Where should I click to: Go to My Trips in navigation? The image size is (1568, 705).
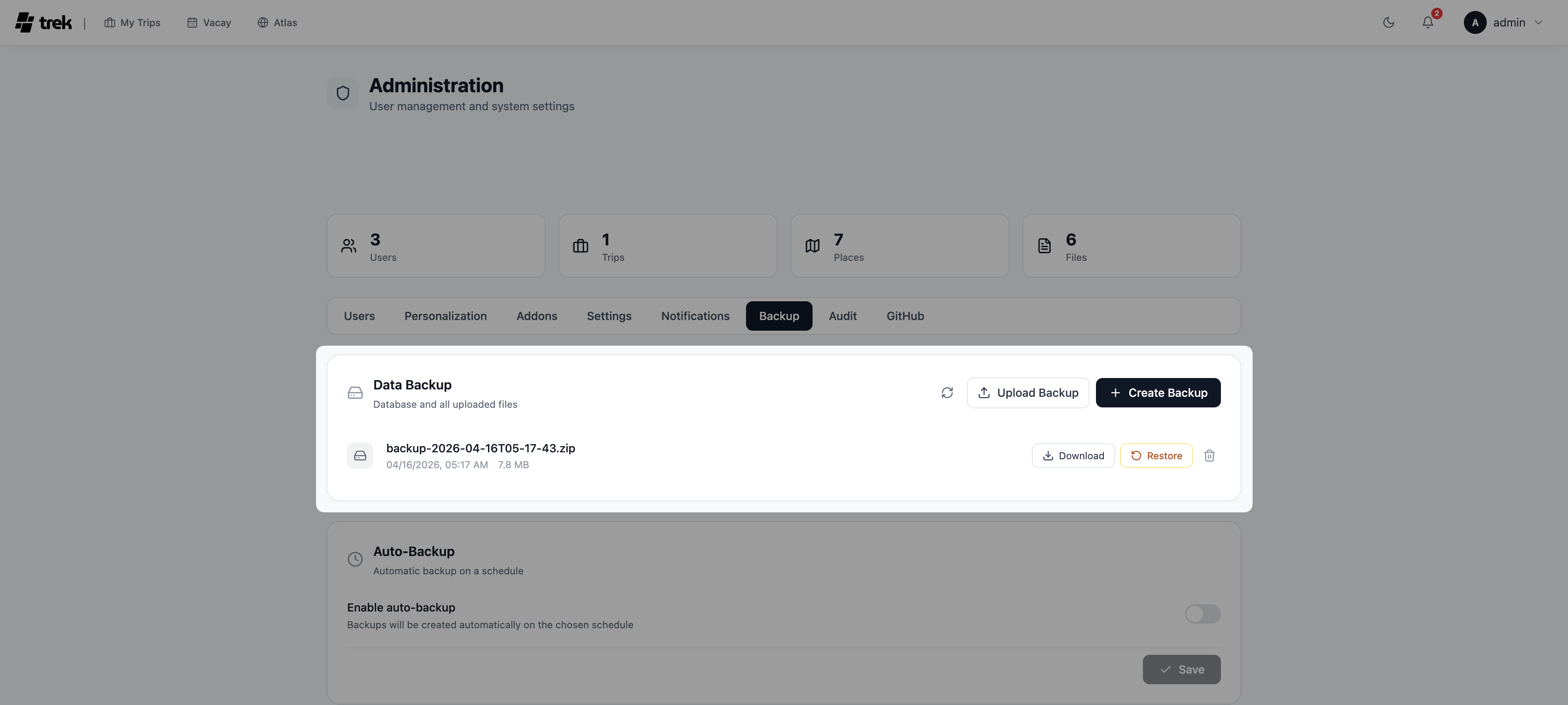coord(133,22)
